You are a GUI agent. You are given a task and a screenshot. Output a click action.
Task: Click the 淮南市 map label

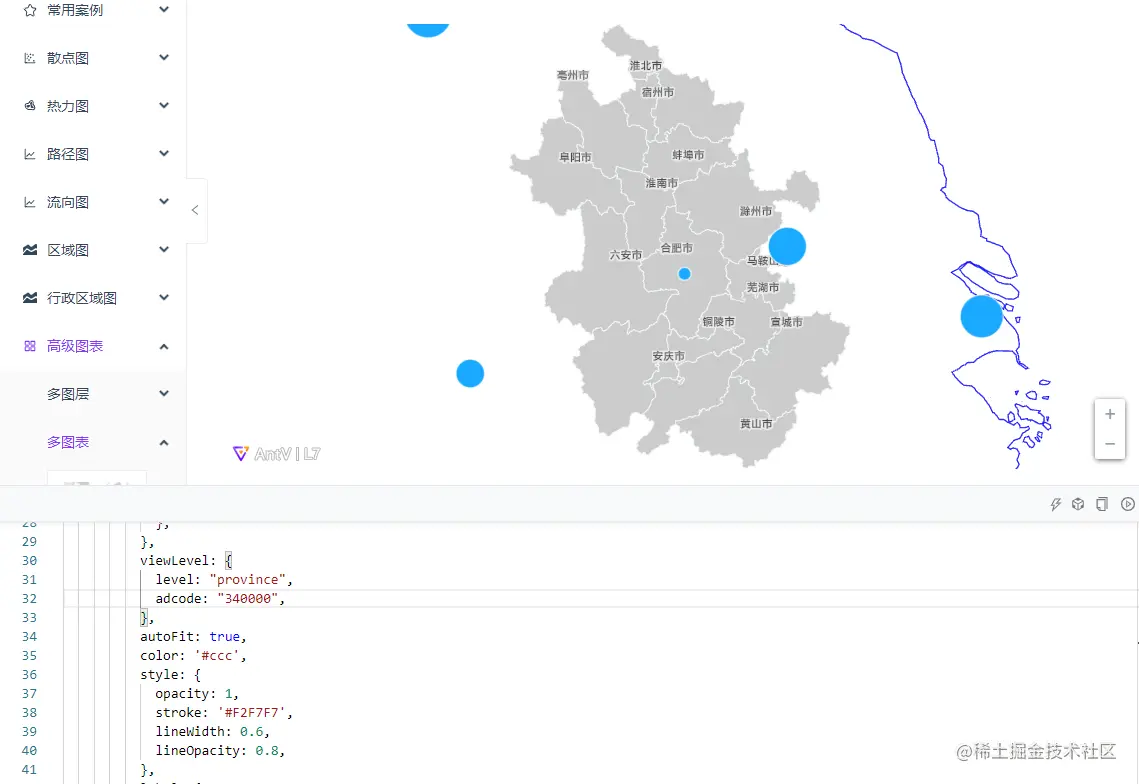[x=662, y=183]
